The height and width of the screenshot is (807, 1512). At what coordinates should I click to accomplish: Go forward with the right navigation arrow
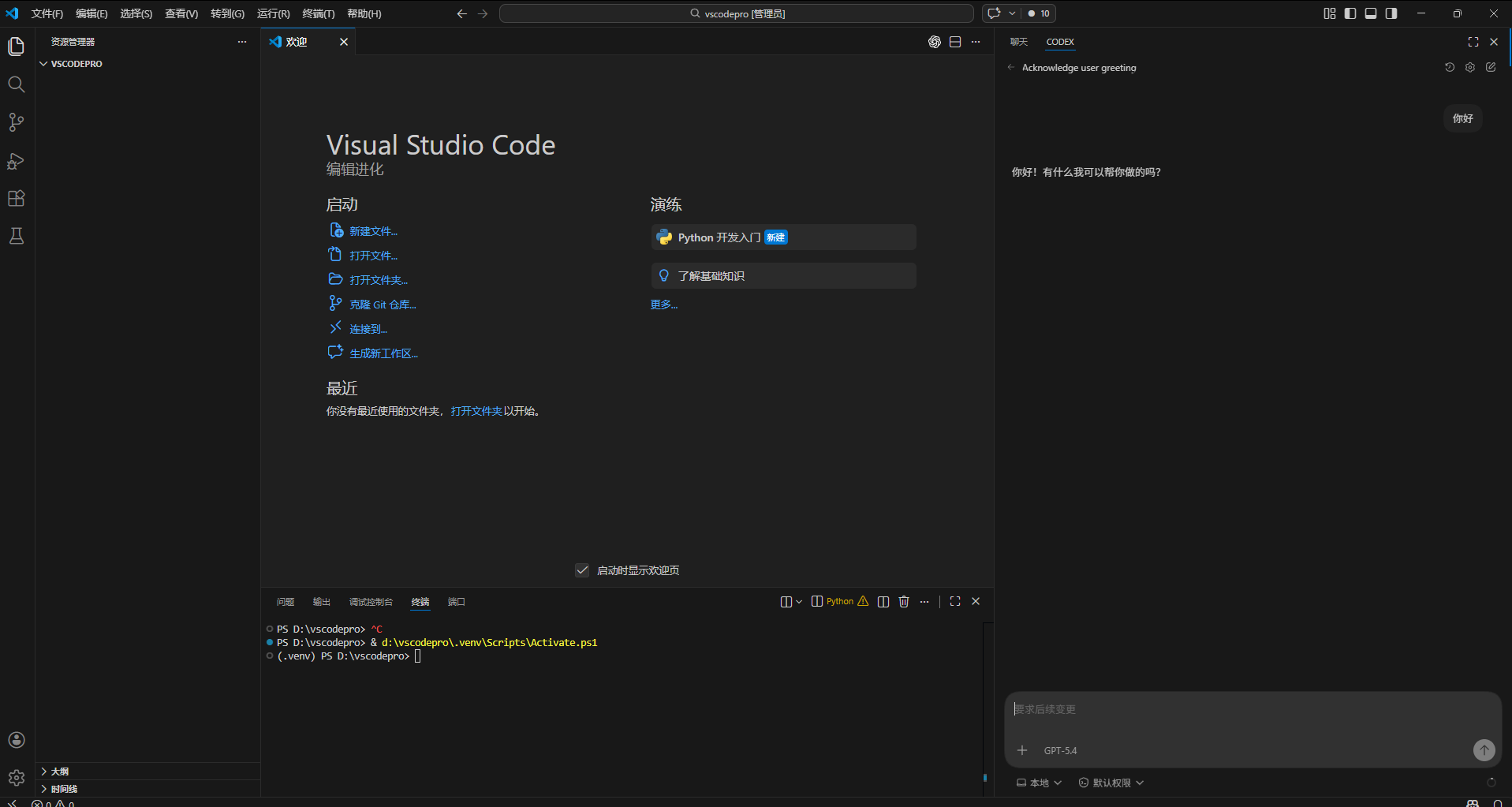click(x=483, y=13)
